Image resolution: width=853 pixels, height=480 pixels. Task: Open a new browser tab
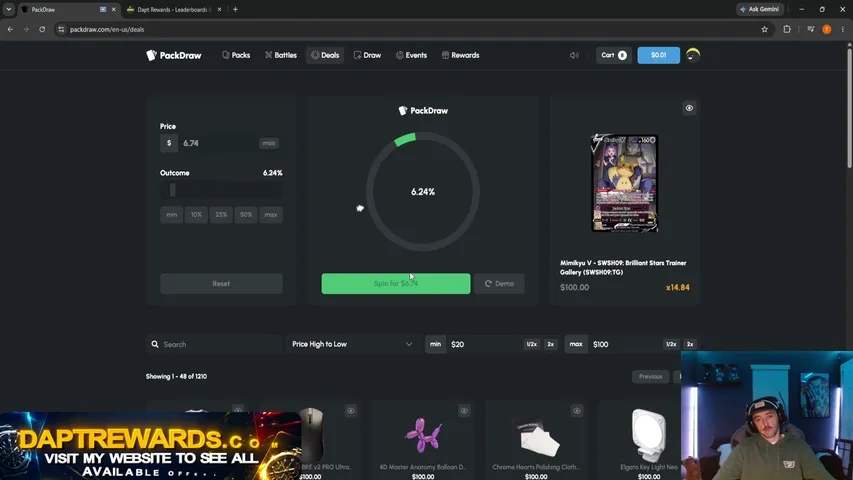pyautogui.click(x=236, y=9)
